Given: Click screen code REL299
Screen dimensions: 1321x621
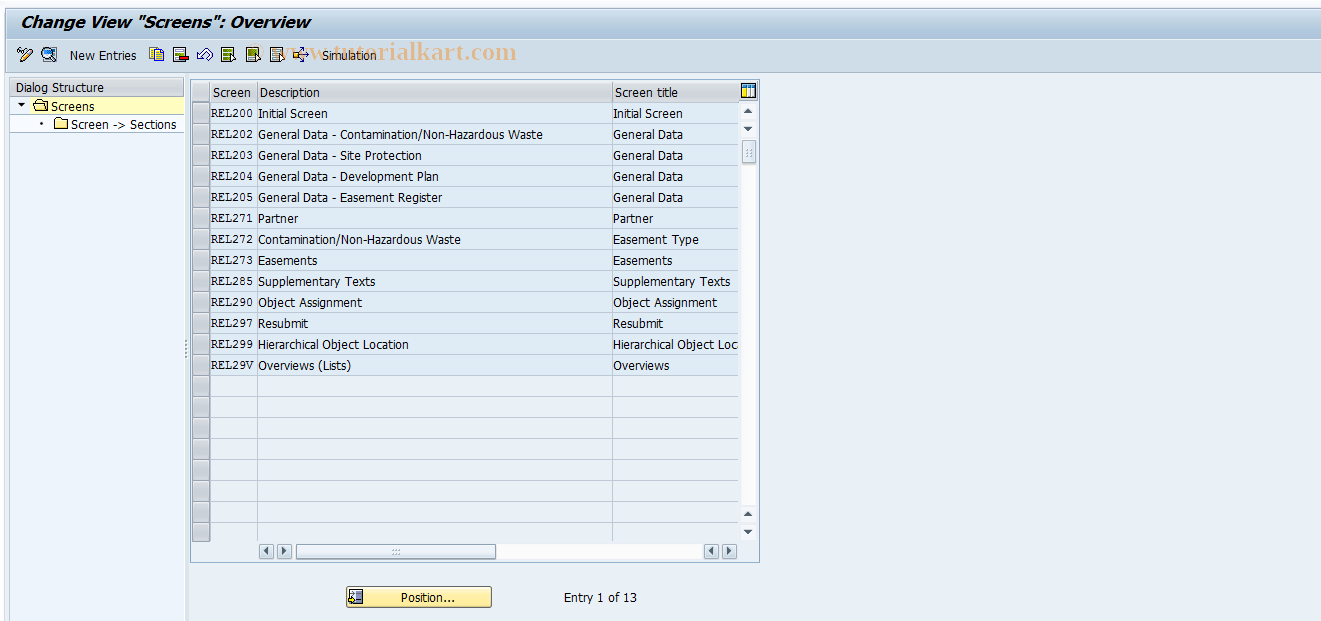Looking at the screenshot, I should pos(232,344).
